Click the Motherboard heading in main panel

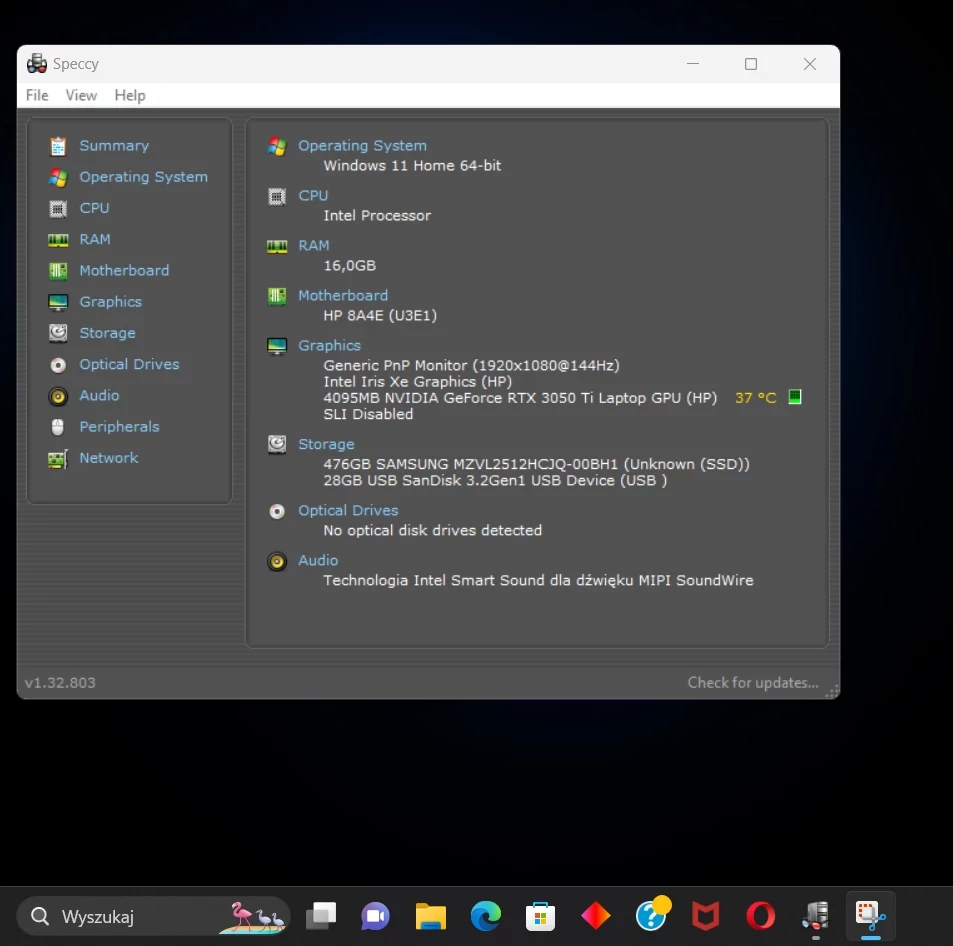click(342, 295)
